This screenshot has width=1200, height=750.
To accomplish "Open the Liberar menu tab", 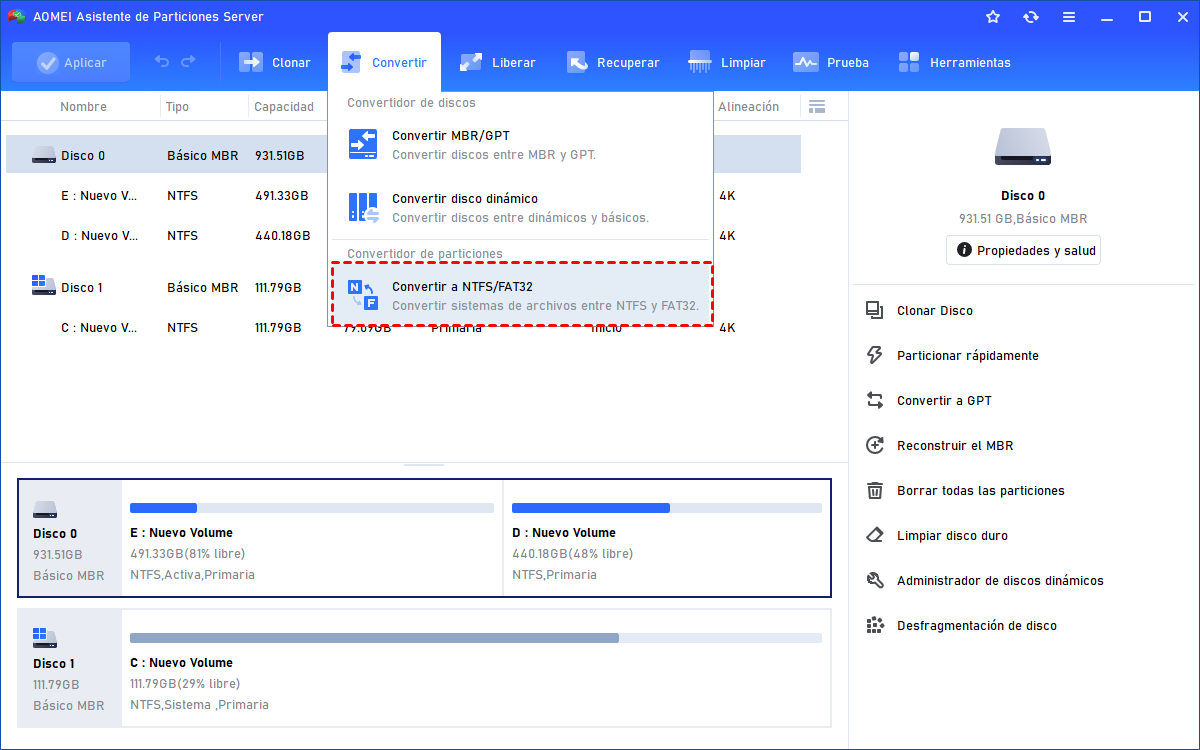I will [x=498, y=62].
